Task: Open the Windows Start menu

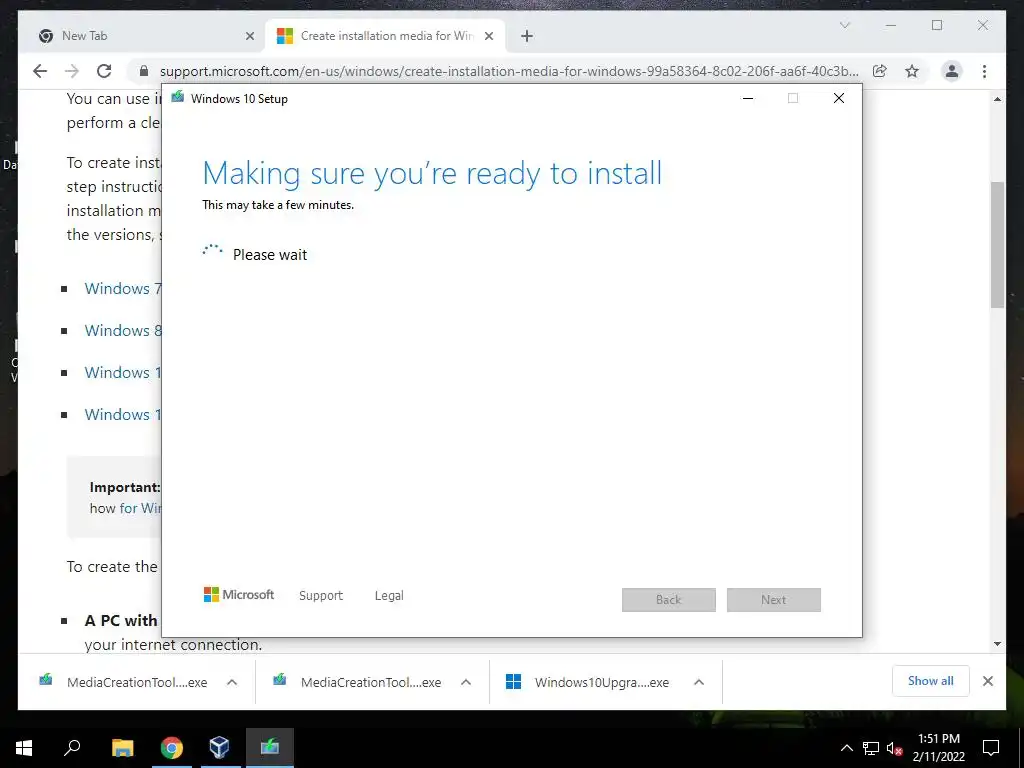Action: [x=24, y=748]
